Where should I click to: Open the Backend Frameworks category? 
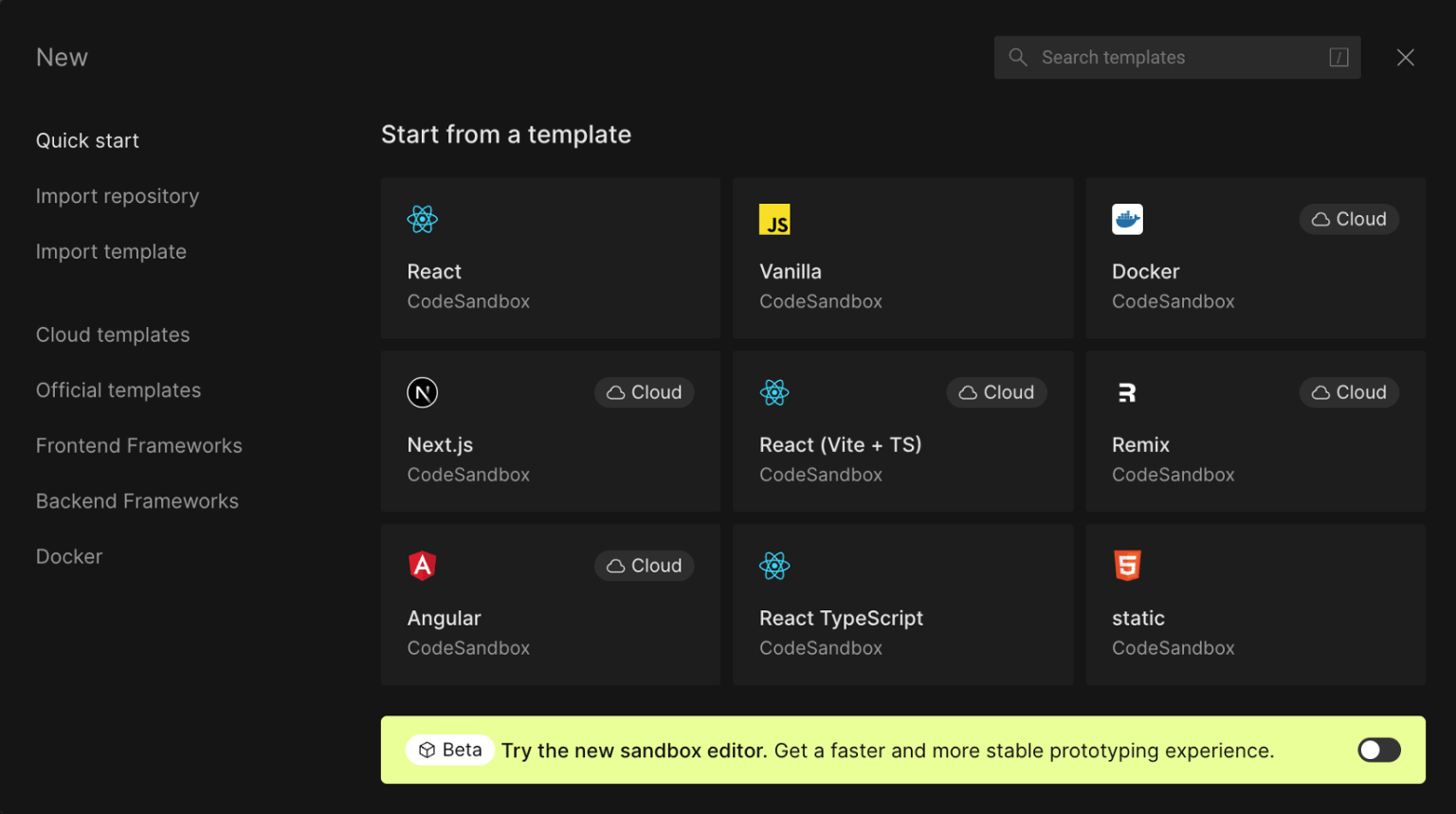click(137, 501)
